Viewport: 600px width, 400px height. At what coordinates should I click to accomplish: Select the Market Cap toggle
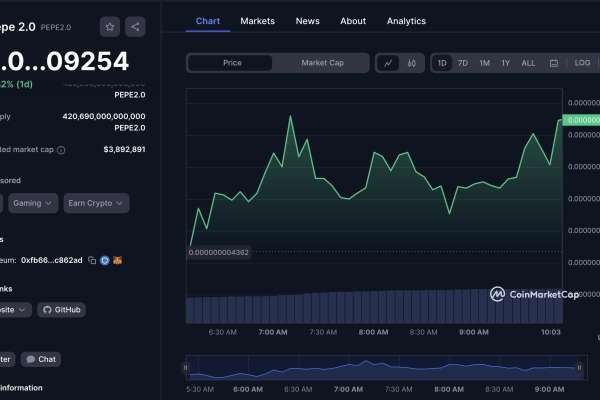pyautogui.click(x=322, y=63)
